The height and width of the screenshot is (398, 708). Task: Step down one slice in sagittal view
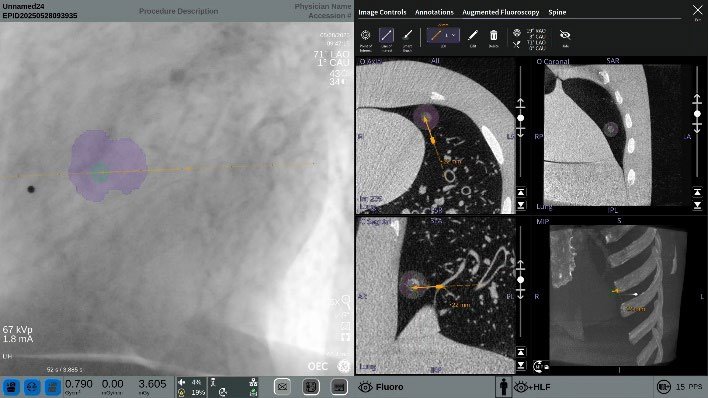[521, 294]
